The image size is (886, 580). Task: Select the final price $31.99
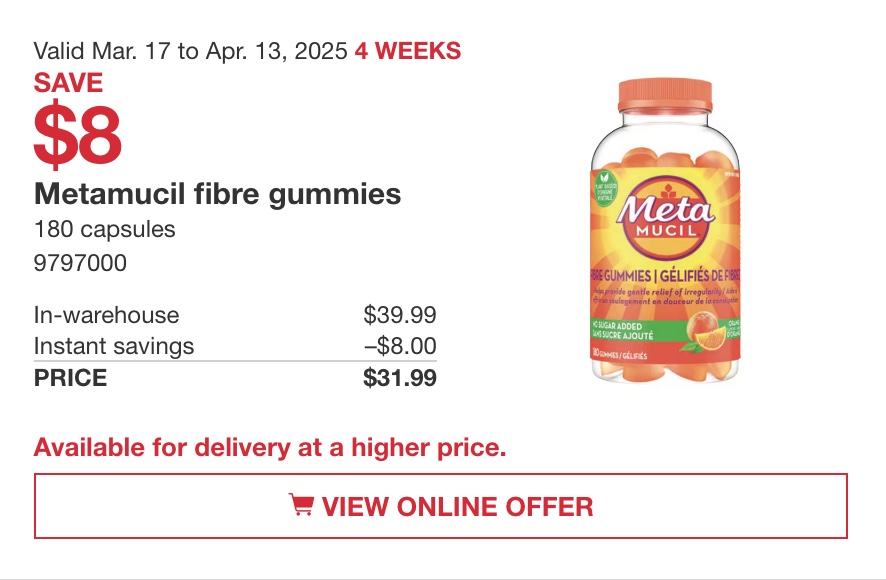coord(399,378)
